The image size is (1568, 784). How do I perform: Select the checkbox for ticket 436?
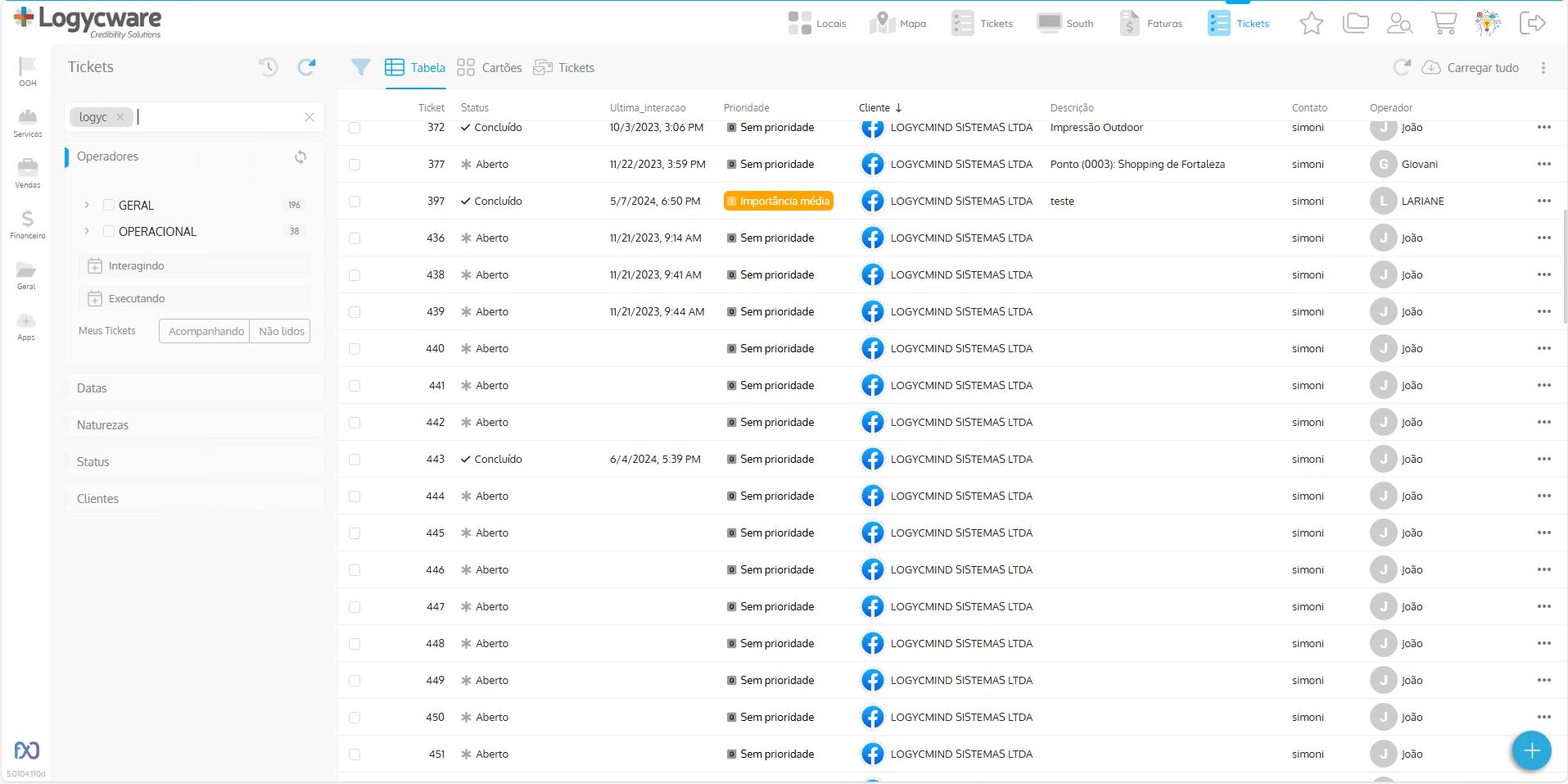pyautogui.click(x=355, y=238)
